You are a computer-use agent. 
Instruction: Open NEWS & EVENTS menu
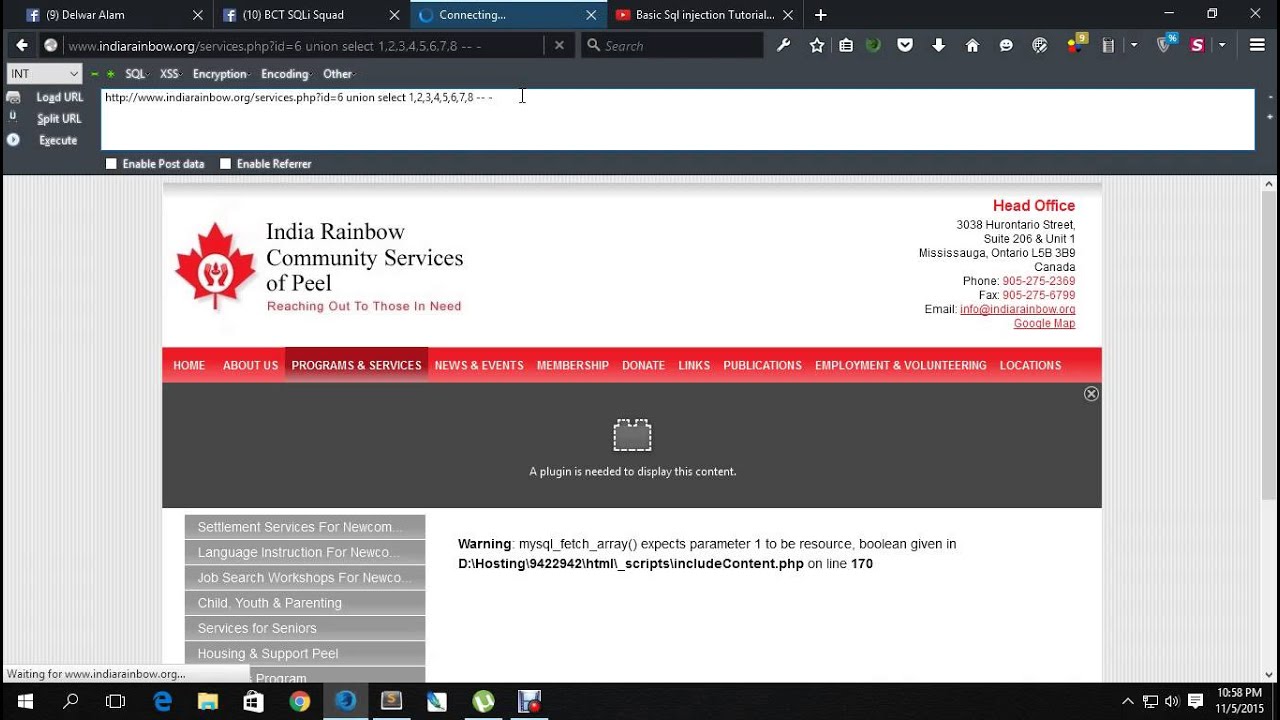479,365
